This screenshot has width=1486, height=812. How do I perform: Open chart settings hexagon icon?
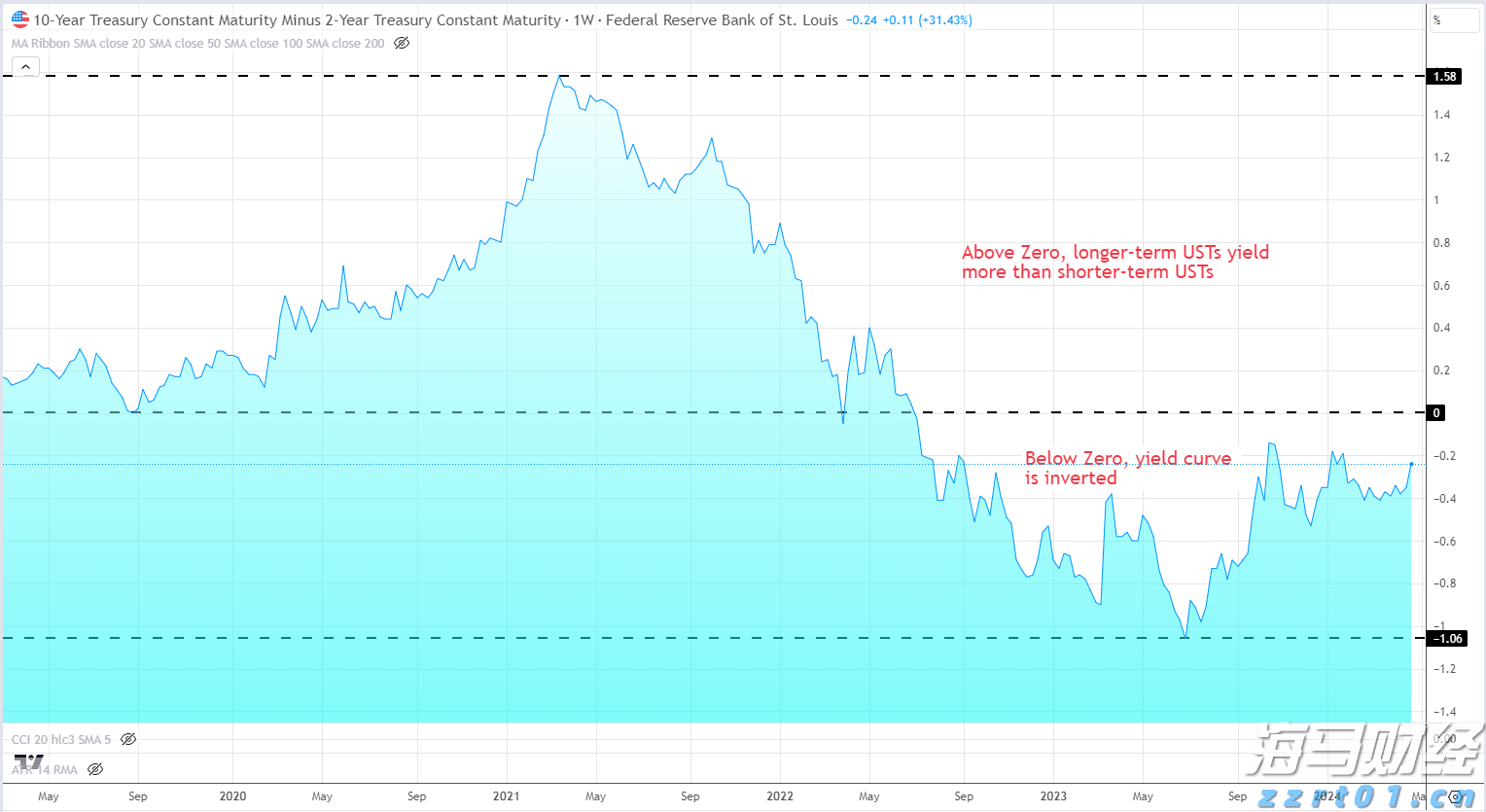tap(1455, 796)
